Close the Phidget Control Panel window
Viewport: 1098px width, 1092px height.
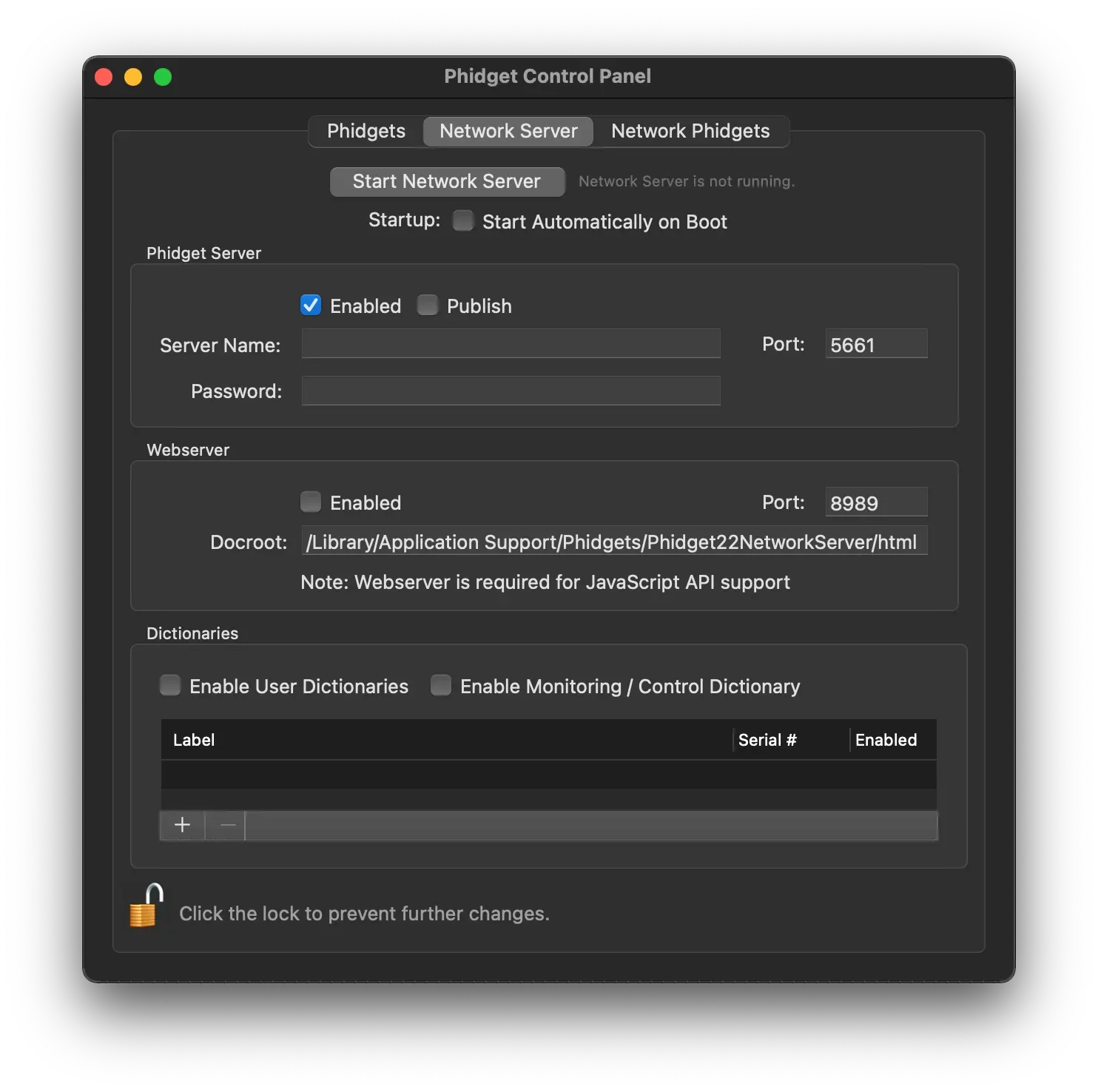104,77
